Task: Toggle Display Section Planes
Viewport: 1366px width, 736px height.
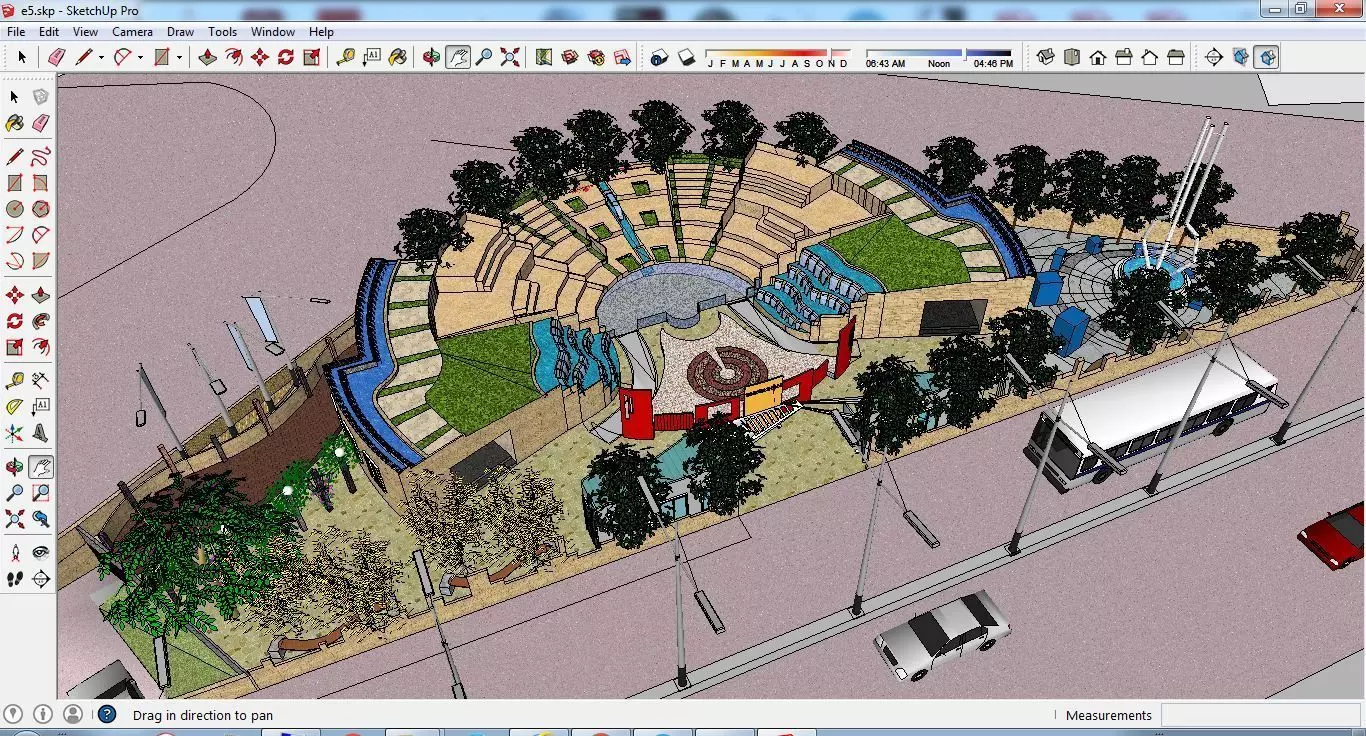Action: (1241, 58)
